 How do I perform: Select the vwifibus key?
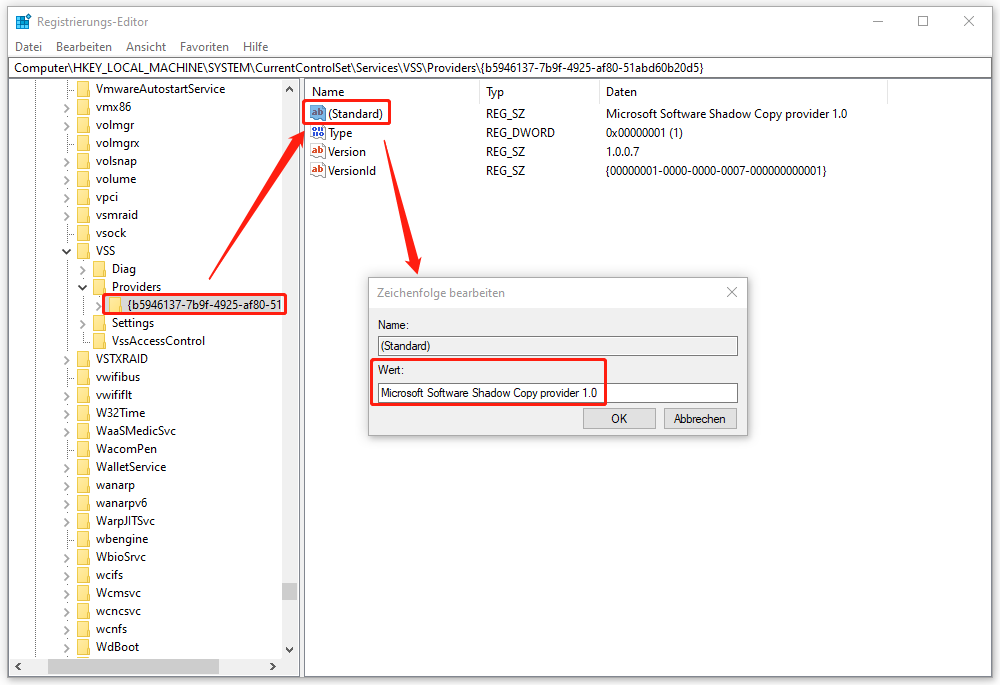point(118,377)
